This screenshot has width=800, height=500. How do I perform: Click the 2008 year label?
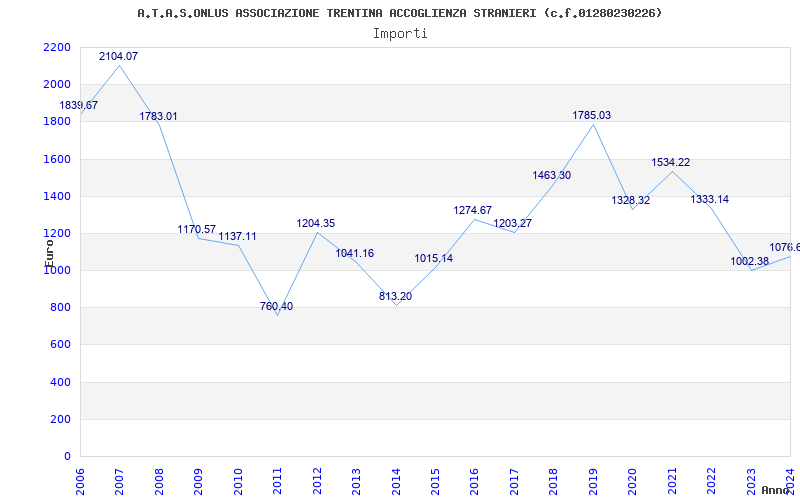click(x=159, y=481)
